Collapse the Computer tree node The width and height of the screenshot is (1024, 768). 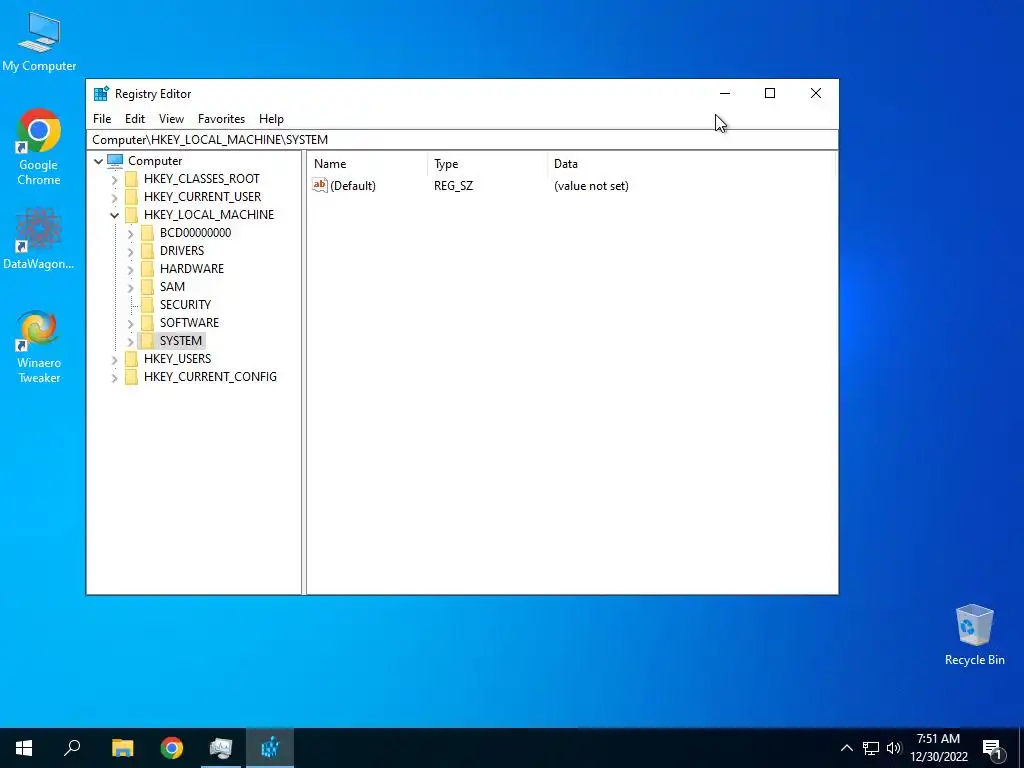coord(99,161)
